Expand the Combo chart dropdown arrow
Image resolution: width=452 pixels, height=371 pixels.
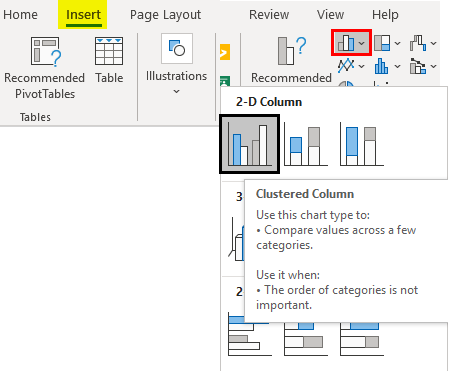click(433, 66)
